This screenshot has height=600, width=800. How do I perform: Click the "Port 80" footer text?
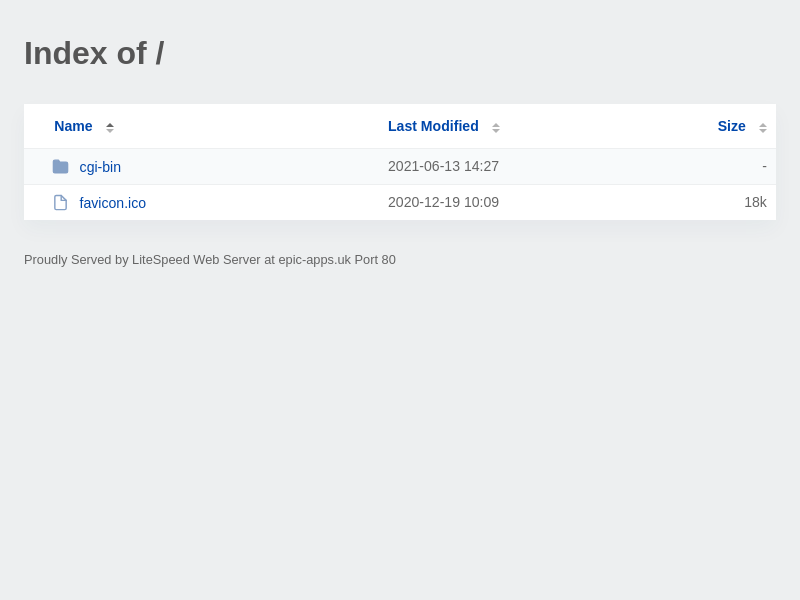[375, 260]
